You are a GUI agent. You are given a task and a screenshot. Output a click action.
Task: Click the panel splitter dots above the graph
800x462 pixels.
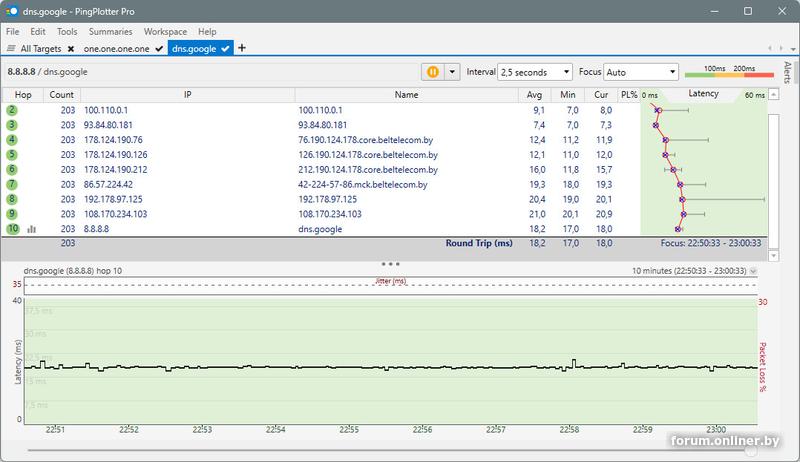click(x=391, y=264)
